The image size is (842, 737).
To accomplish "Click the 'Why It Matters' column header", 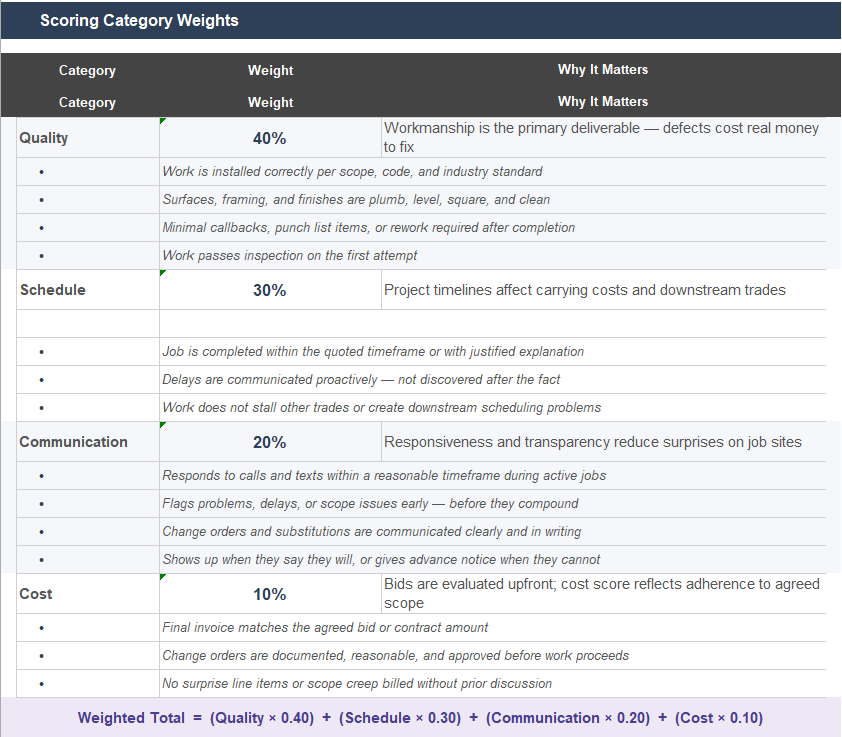I will (603, 70).
